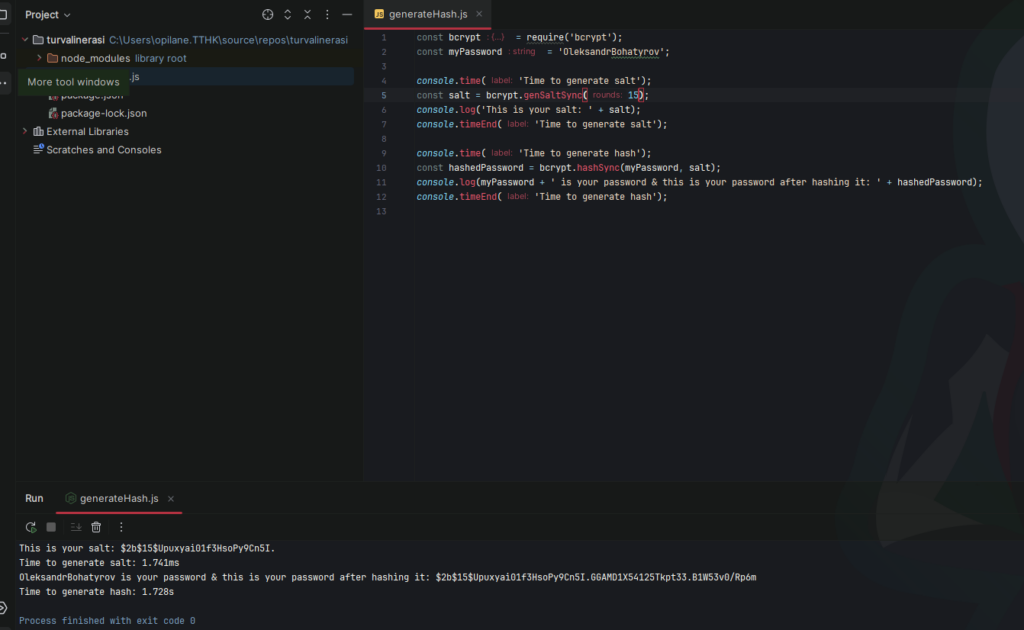Screen dimensions: 1024x630
Task: Click the More tool windows button
Action: [x=5, y=82]
